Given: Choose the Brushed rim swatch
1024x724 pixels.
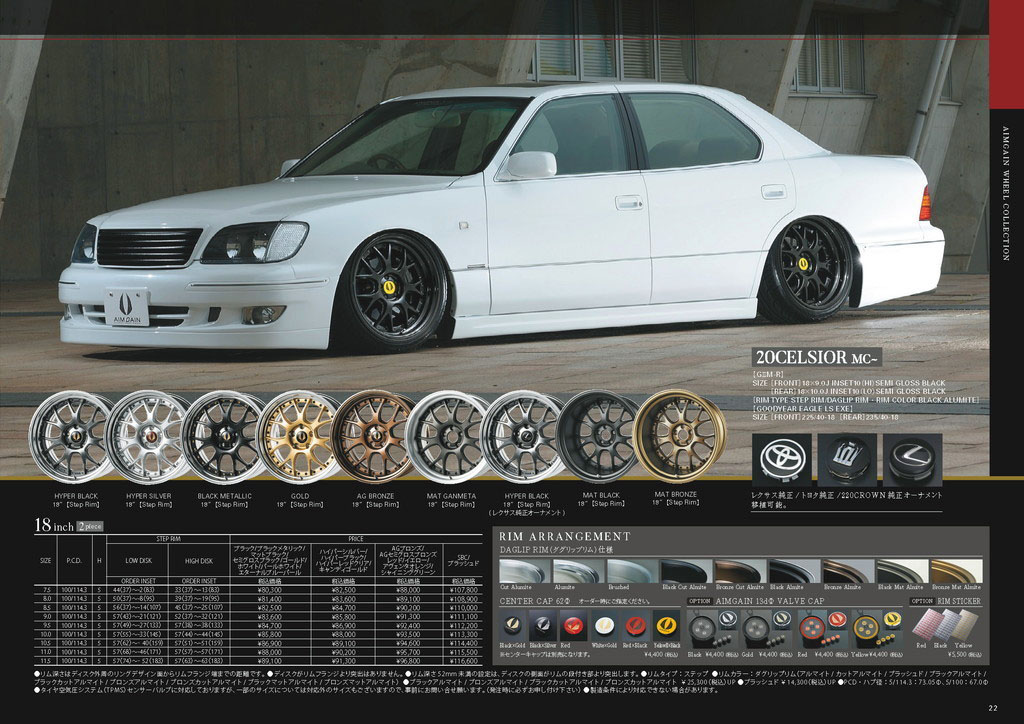Looking at the screenshot, I should pos(632,571).
